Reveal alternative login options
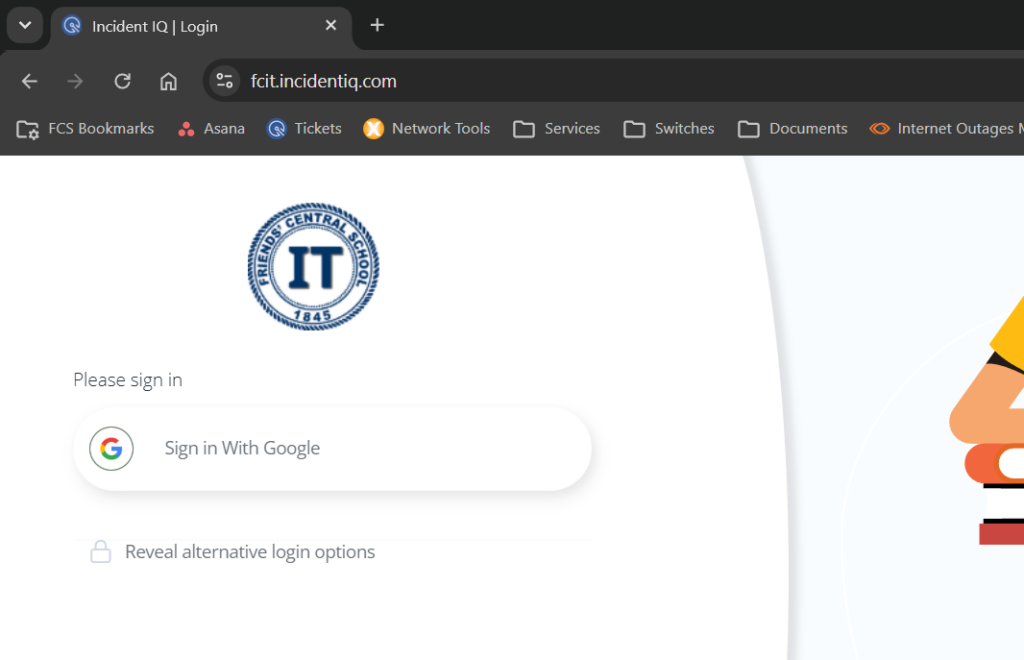The width and height of the screenshot is (1024, 660). click(249, 552)
